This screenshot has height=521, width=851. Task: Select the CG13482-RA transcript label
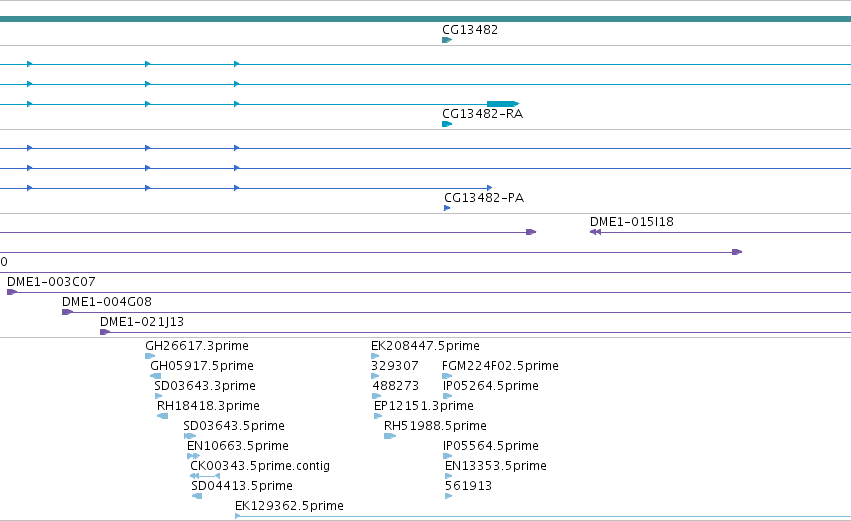[x=482, y=114]
